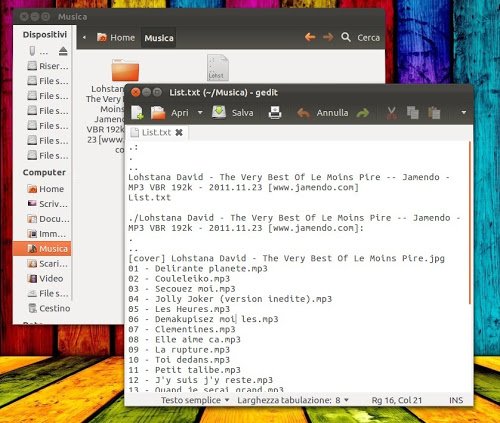This screenshot has width=500, height=423.
Task: Click the Dispositivi section header
Action: [45, 35]
